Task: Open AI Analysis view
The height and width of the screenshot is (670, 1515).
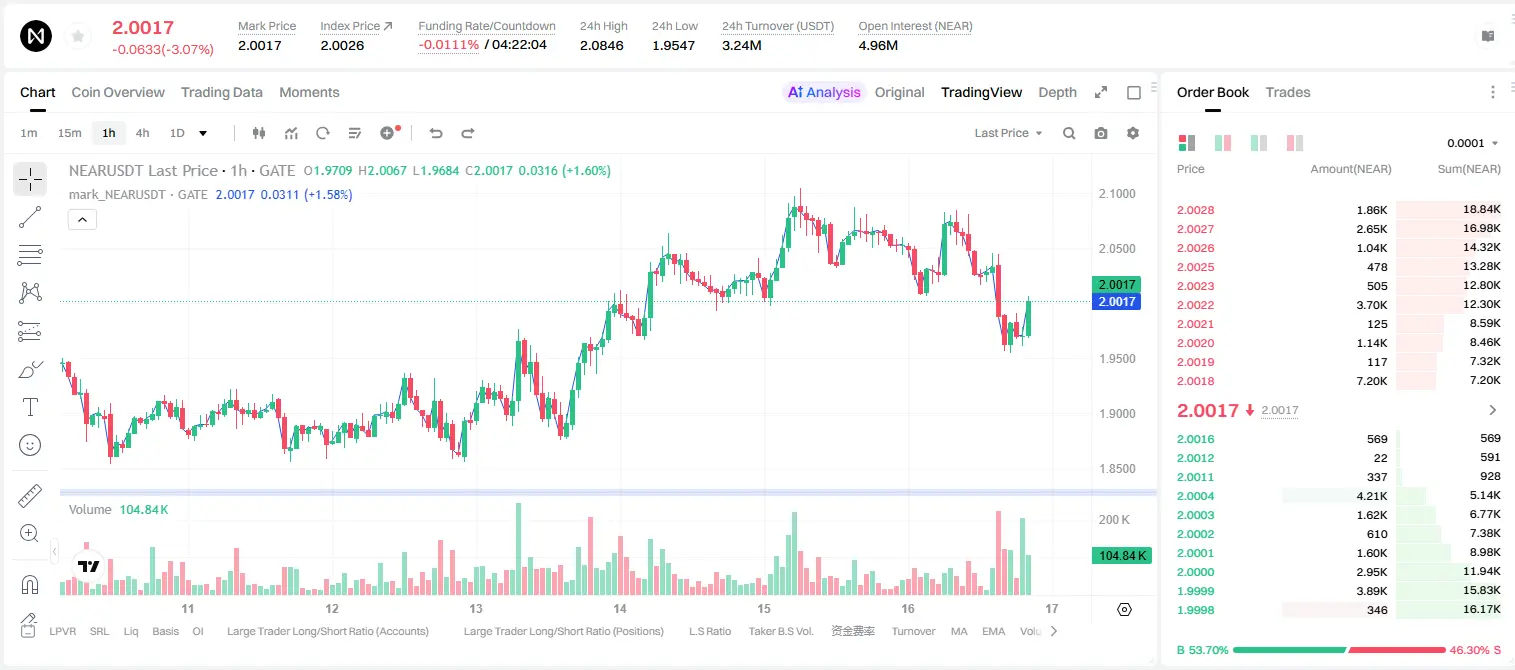Action: point(824,92)
